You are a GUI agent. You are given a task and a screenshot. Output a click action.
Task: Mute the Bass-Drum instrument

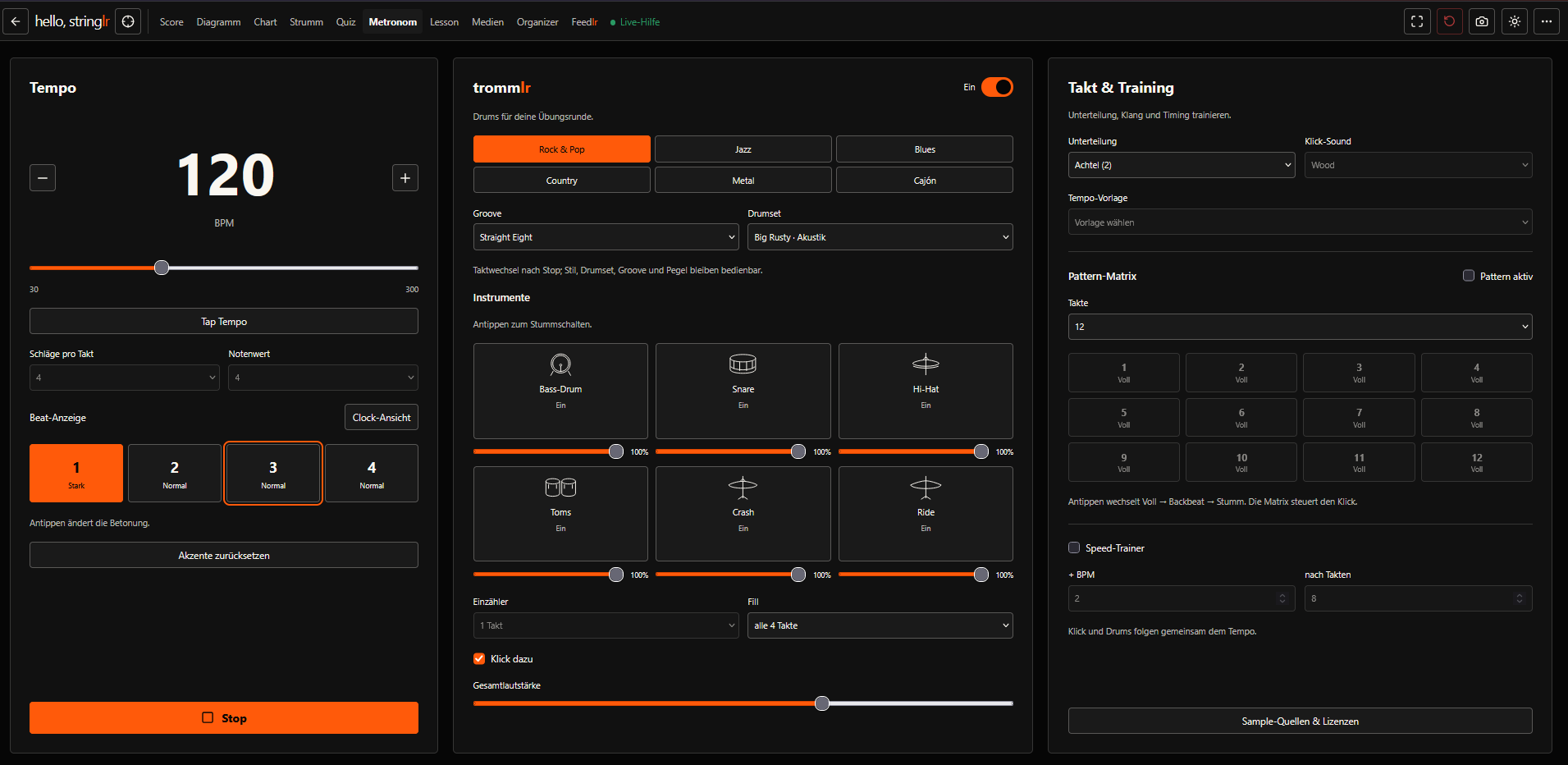(x=560, y=391)
